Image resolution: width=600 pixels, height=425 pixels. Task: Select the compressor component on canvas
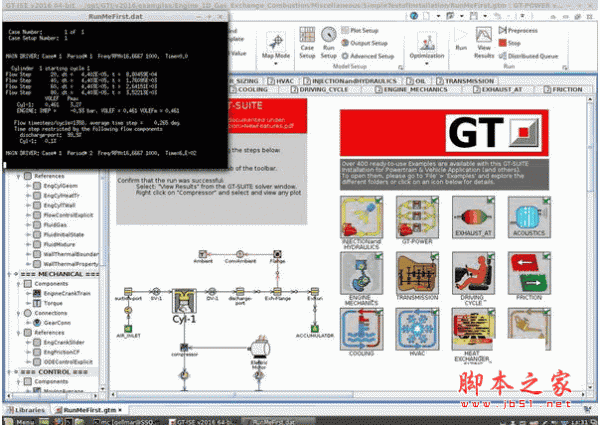tap(184, 348)
